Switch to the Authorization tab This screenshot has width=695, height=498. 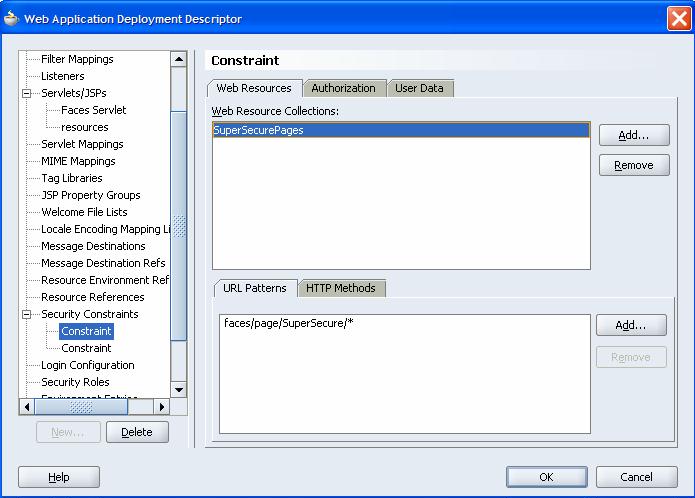344,88
